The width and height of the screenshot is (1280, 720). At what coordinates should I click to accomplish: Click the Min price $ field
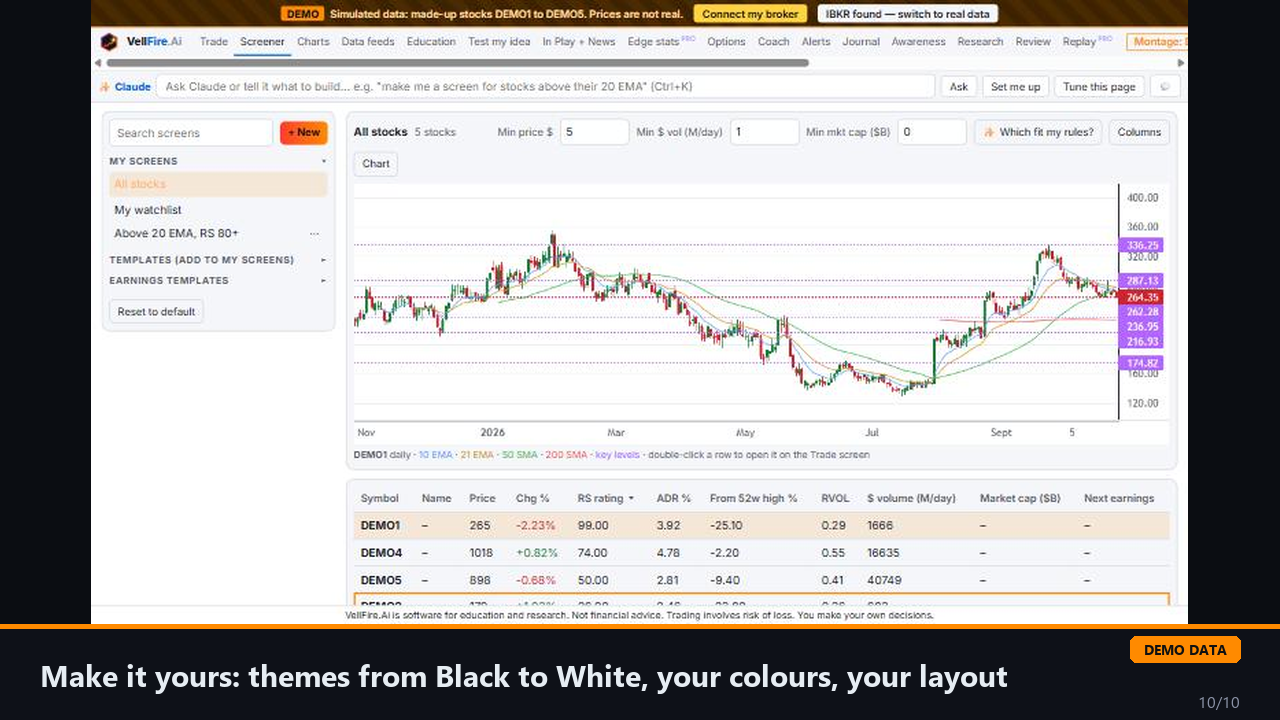point(594,132)
